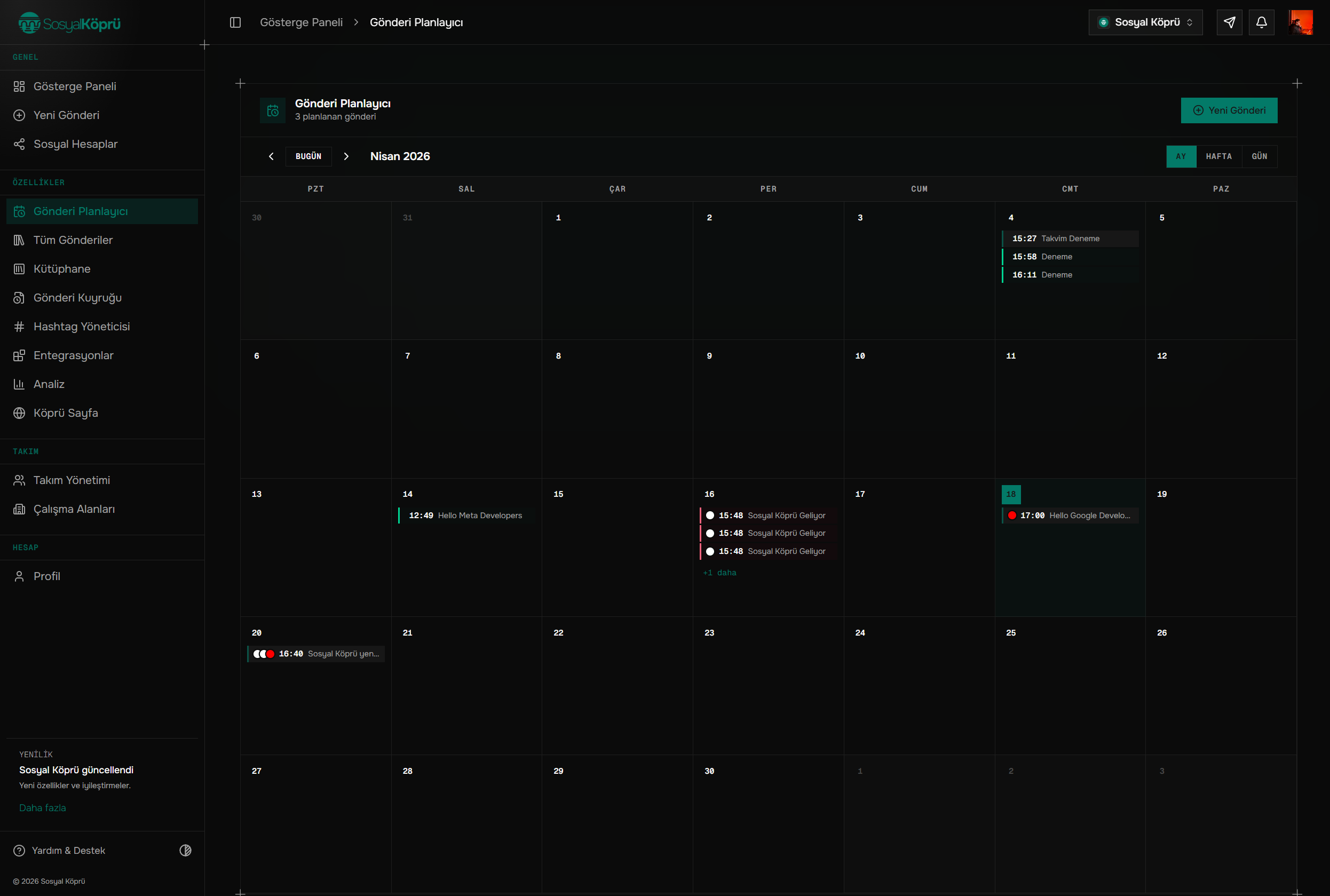Open Hashtag Yöneticisi menu item

click(x=102, y=326)
